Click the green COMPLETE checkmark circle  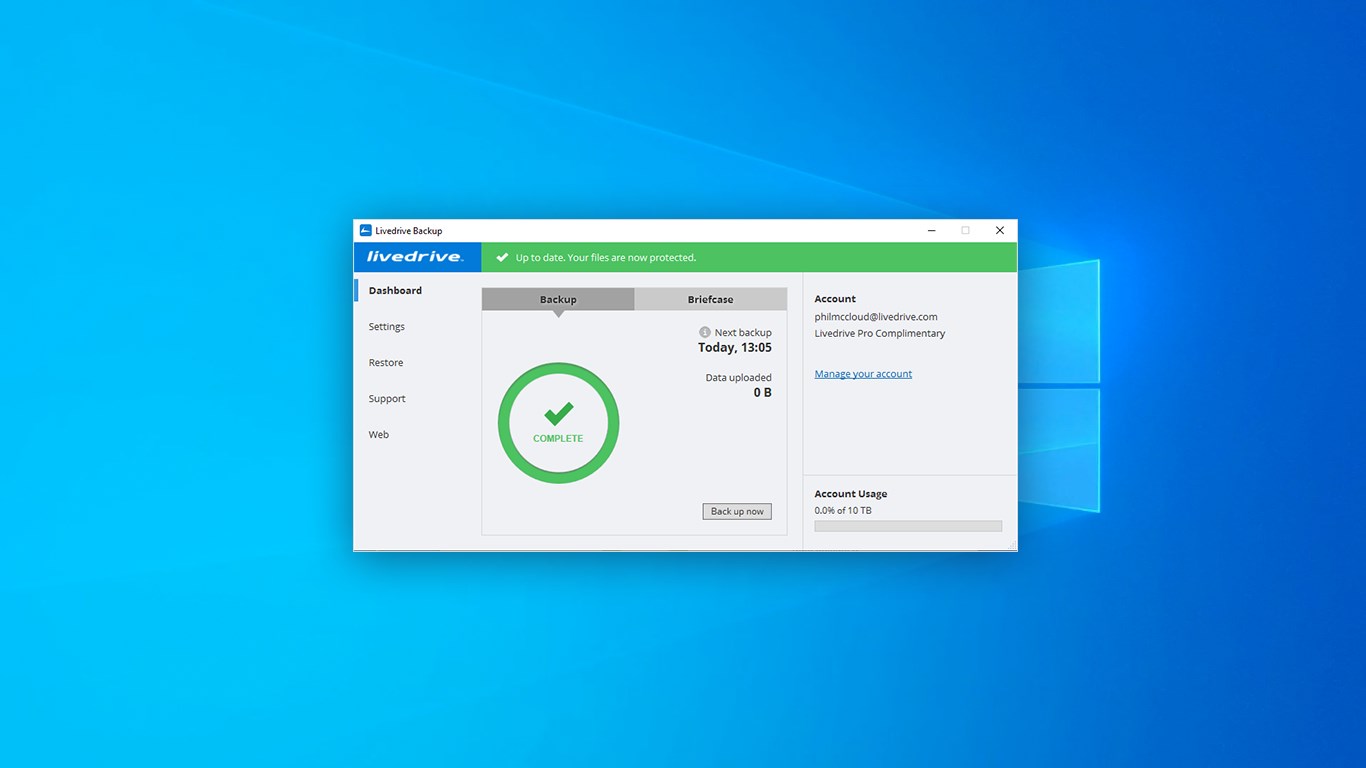click(558, 423)
